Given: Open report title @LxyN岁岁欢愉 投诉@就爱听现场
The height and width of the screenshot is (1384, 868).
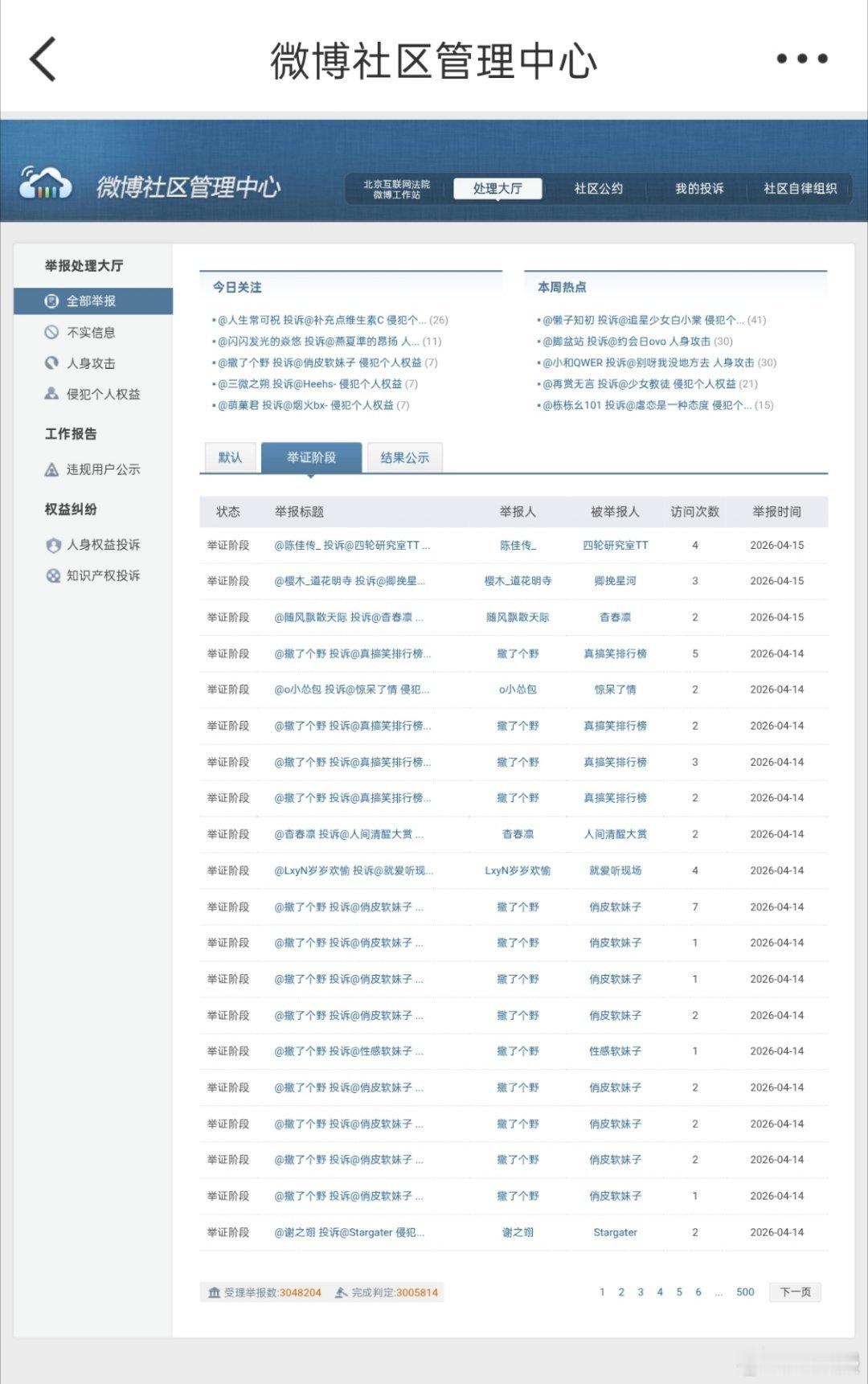Looking at the screenshot, I should pos(354,870).
